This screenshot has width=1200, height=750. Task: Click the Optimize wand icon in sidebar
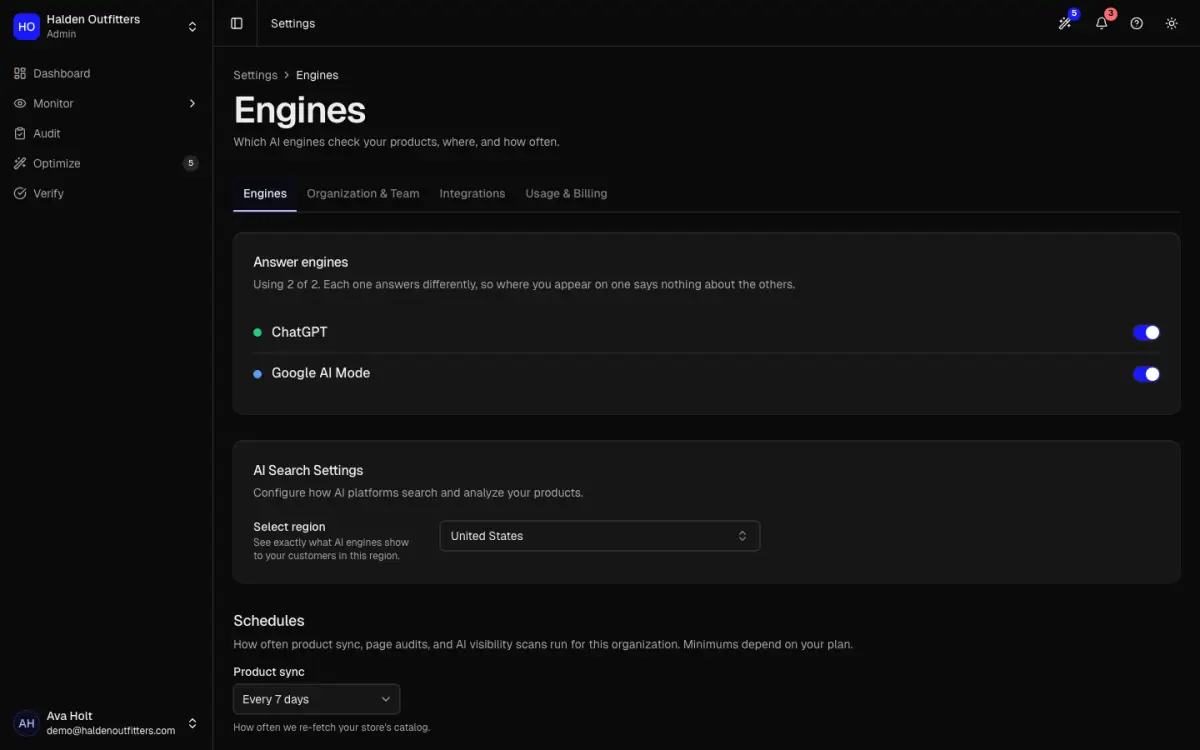click(x=20, y=163)
